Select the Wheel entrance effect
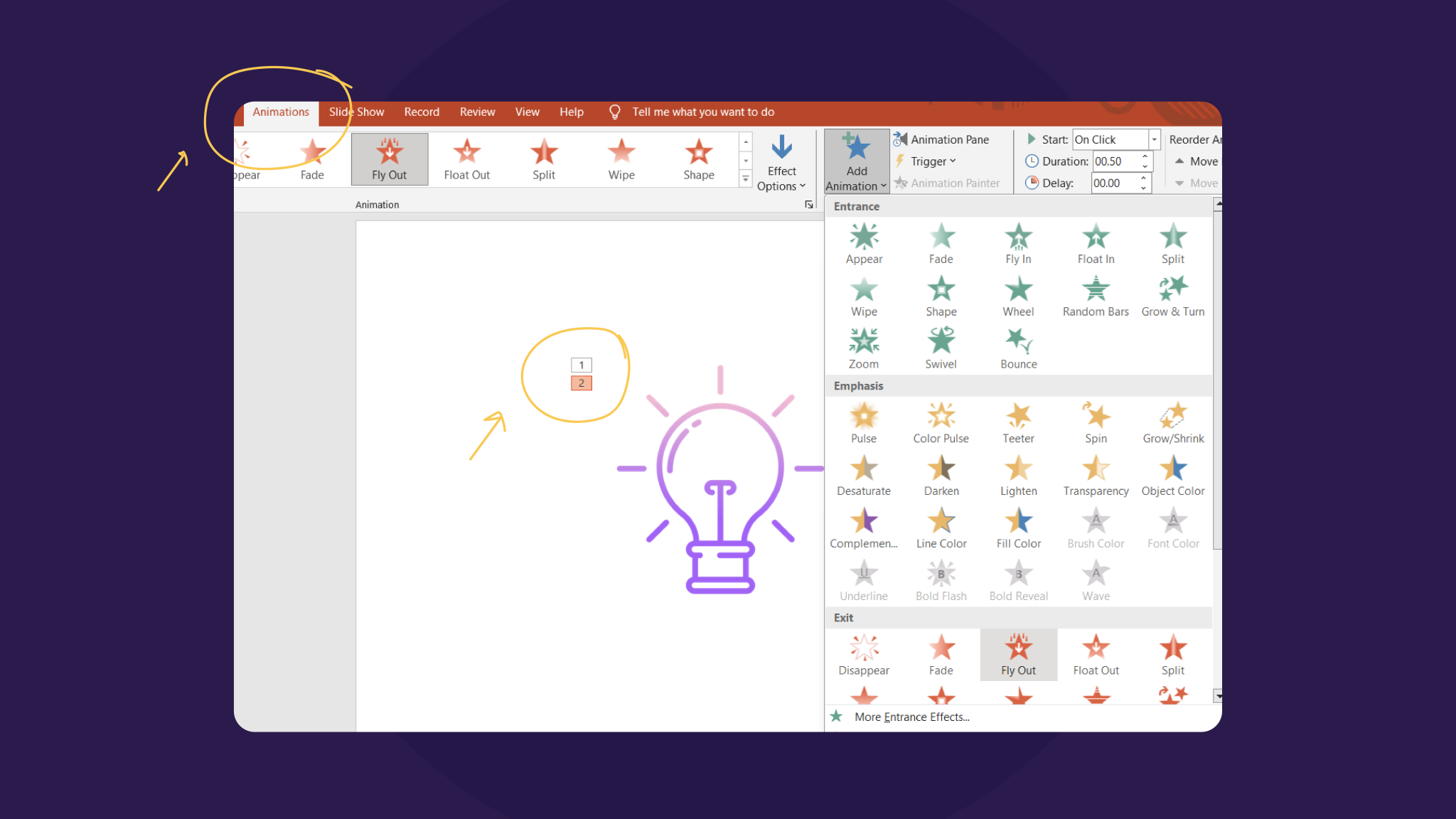The image size is (1456, 819). pos(1018,296)
